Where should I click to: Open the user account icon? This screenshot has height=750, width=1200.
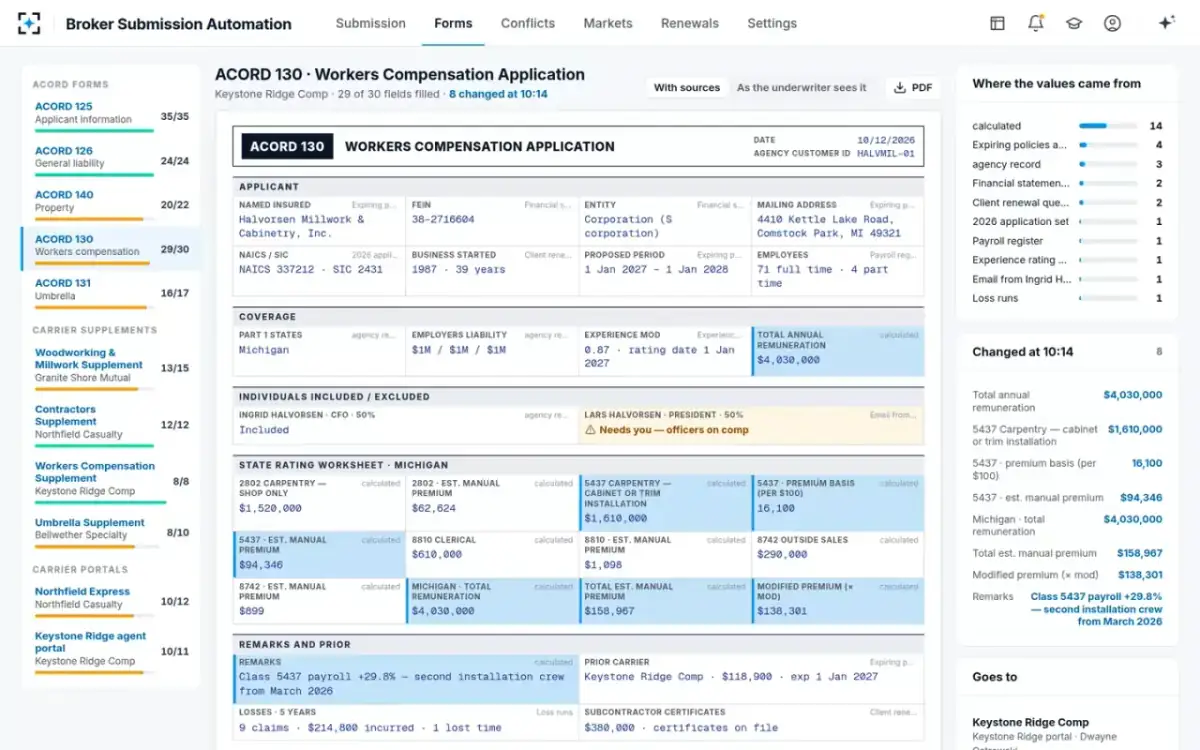tap(1112, 23)
